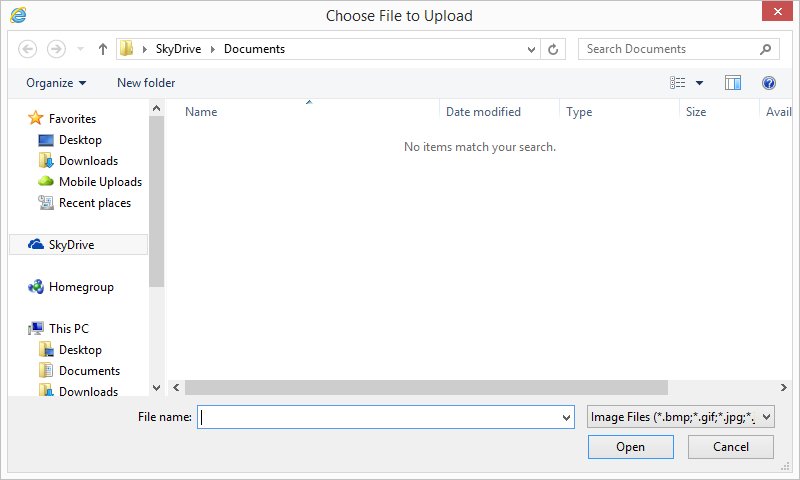Click the Forward navigation arrow
800x480 pixels.
[56, 49]
